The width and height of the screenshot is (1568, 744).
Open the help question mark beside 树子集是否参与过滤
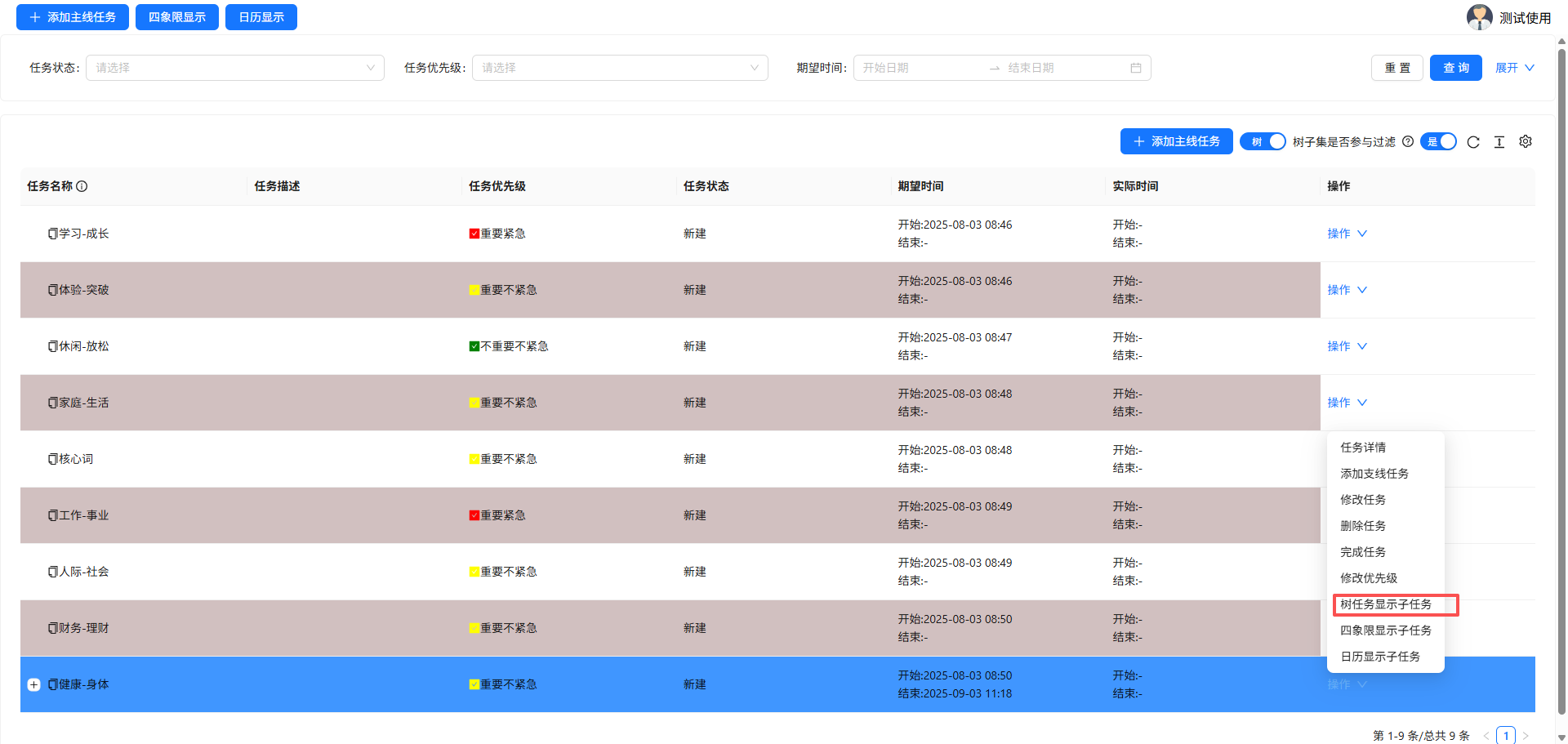click(x=1408, y=141)
